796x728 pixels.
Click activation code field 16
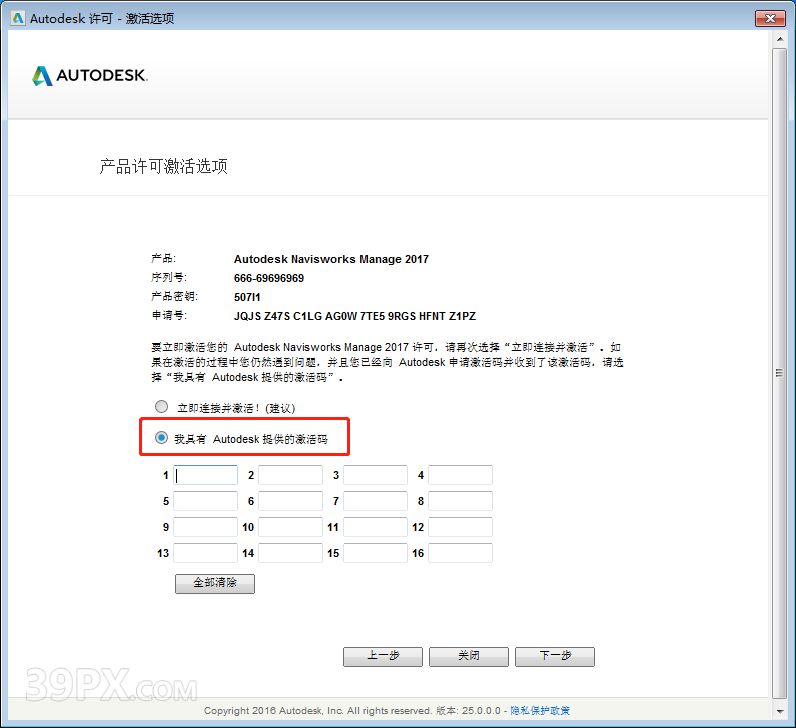point(460,553)
